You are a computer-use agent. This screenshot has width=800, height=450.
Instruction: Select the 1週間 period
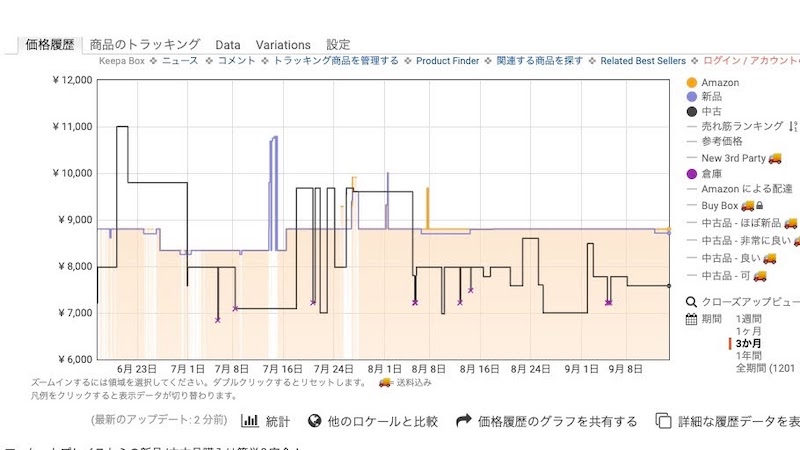(748, 319)
